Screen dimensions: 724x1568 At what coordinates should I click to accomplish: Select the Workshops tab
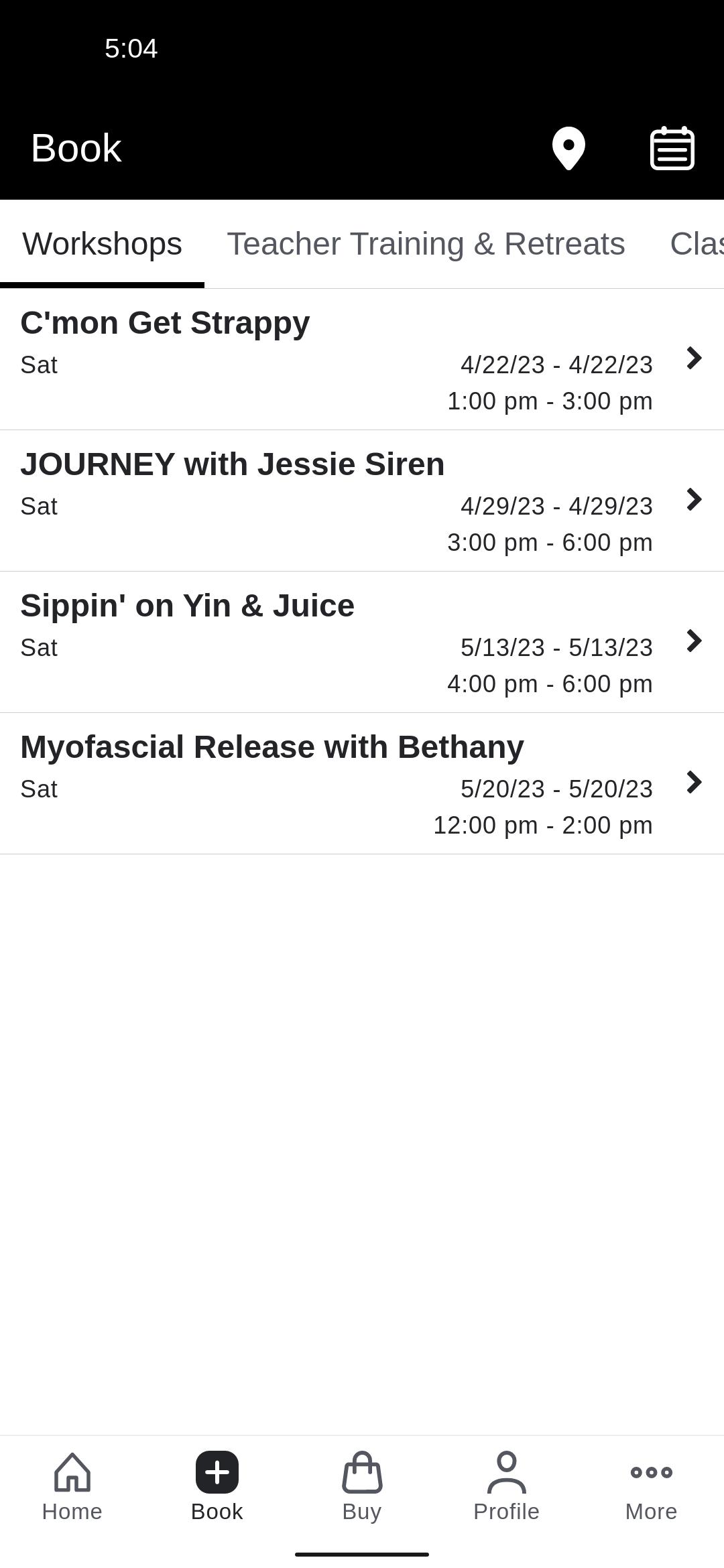[102, 244]
